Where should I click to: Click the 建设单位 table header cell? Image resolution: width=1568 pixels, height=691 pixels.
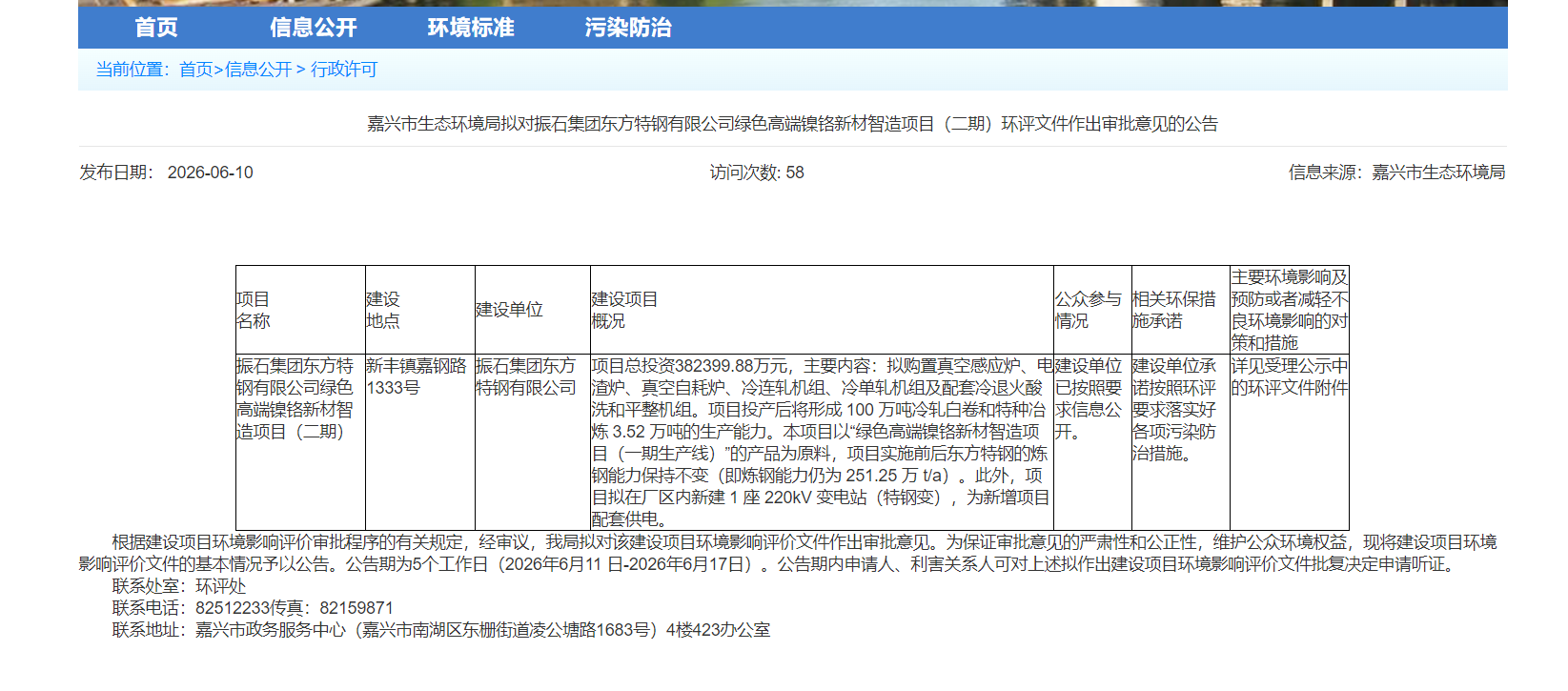pos(533,310)
